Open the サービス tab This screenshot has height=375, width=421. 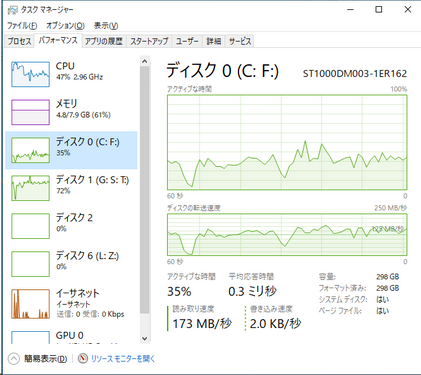(x=240, y=41)
